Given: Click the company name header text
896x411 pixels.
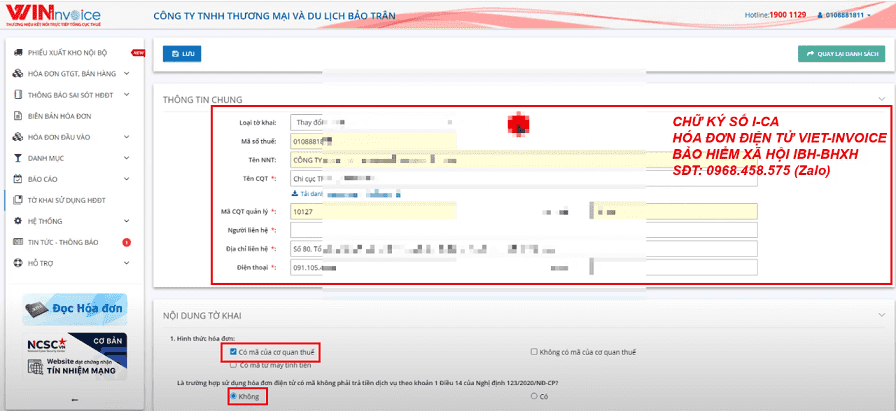Looking at the screenshot, I should [x=274, y=15].
